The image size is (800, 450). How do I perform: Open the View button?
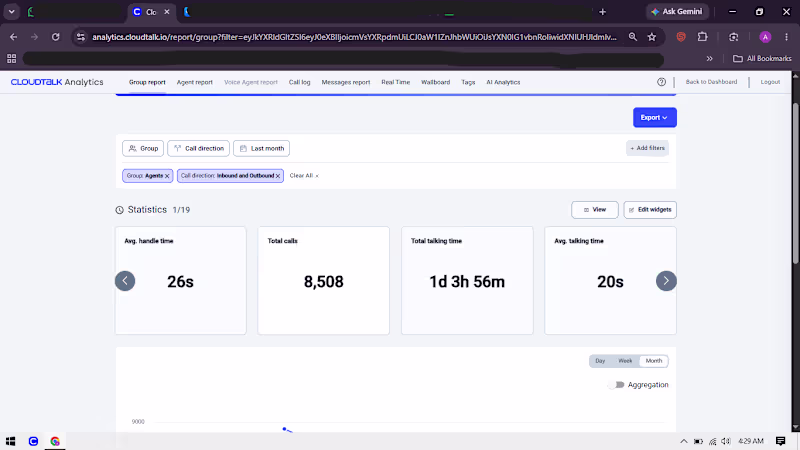pyautogui.click(x=595, y=210)
